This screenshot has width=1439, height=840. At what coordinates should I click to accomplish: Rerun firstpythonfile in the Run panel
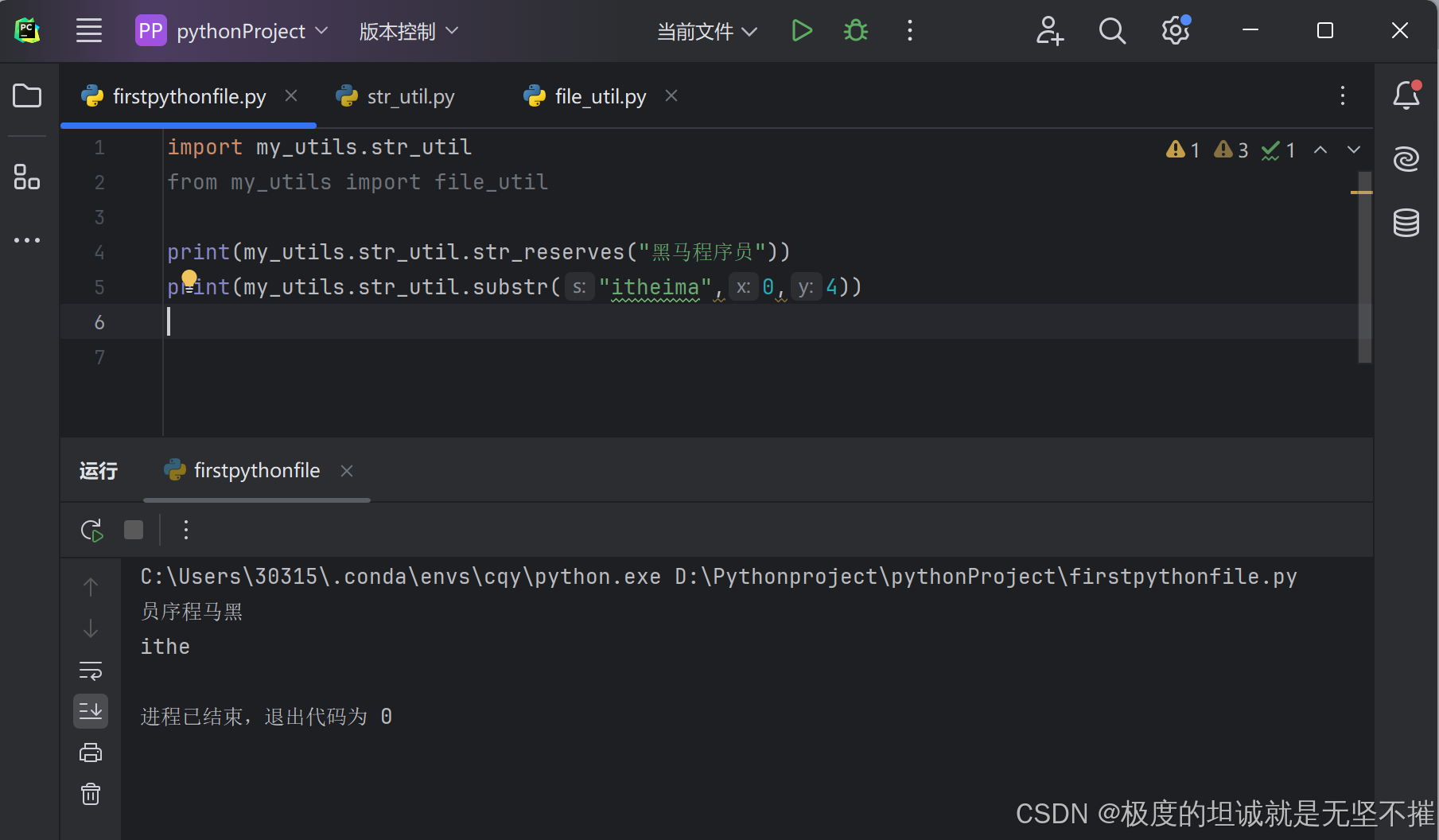point(91,530)
